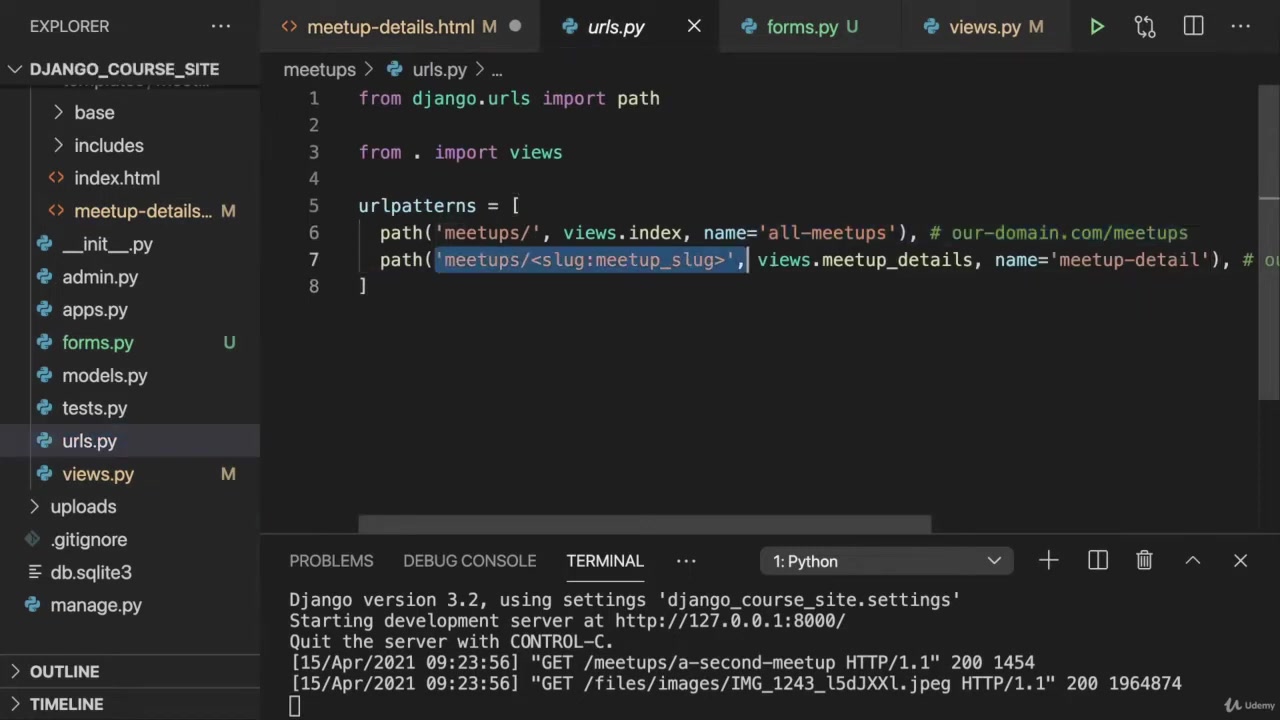Close the terminal panel
Image resolution: width=1280 pixels, height=720 pixels.
point(1240,561)
